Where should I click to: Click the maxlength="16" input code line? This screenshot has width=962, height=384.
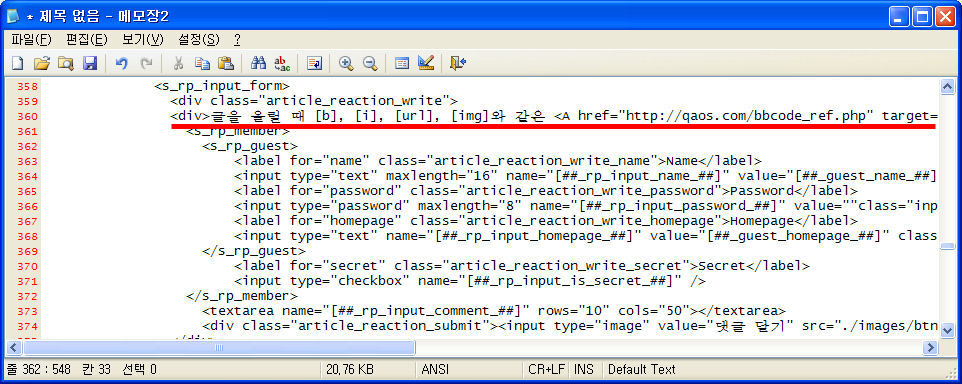coord(585,176)
